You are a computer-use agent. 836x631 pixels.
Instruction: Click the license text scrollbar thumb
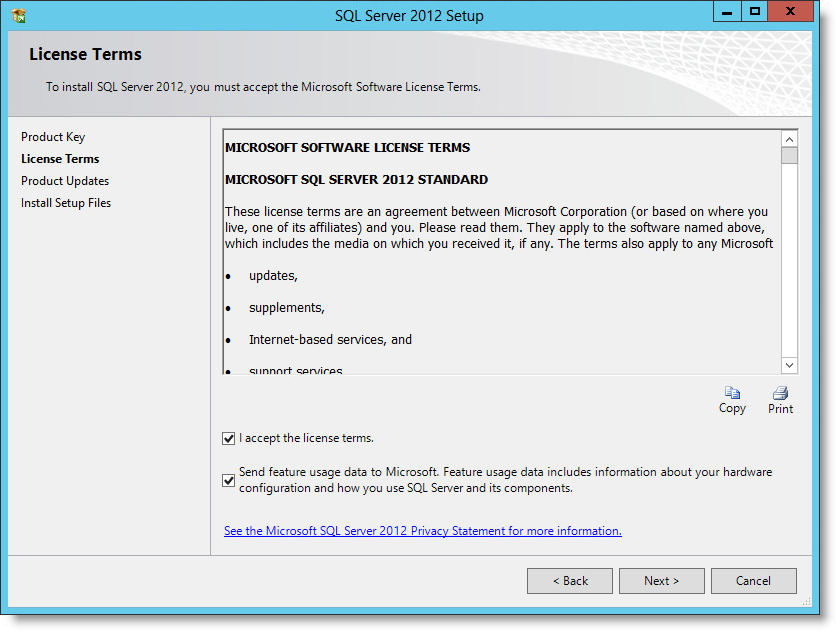coord(789,156)
